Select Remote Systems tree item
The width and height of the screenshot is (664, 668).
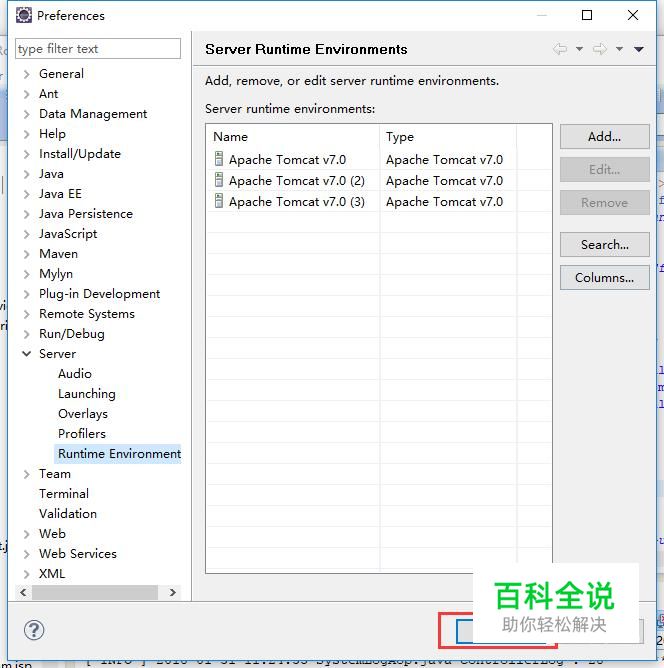click(87, 314)
